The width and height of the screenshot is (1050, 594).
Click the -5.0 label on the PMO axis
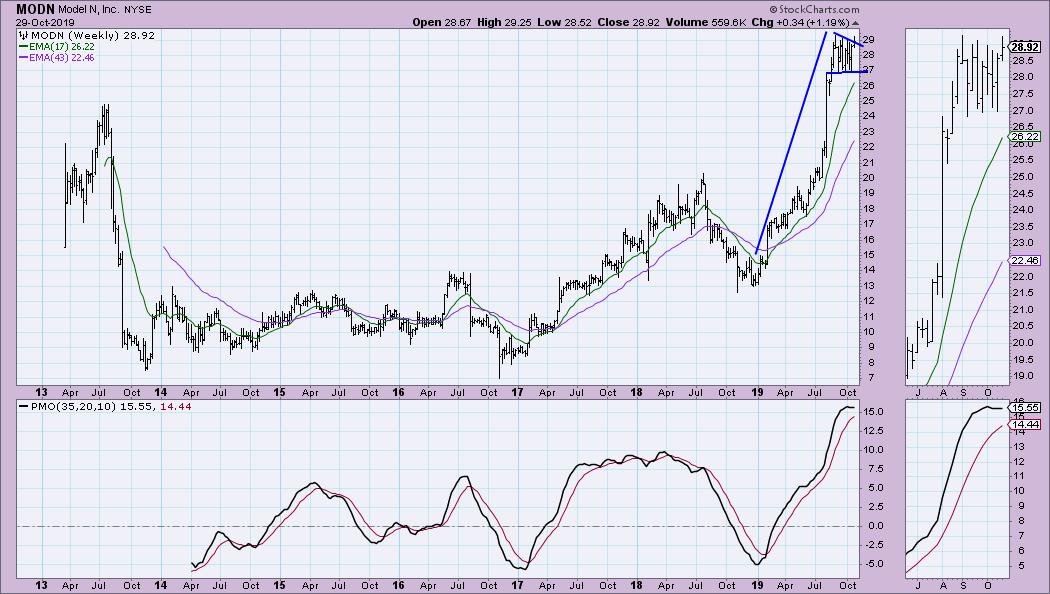click(876, 564)
